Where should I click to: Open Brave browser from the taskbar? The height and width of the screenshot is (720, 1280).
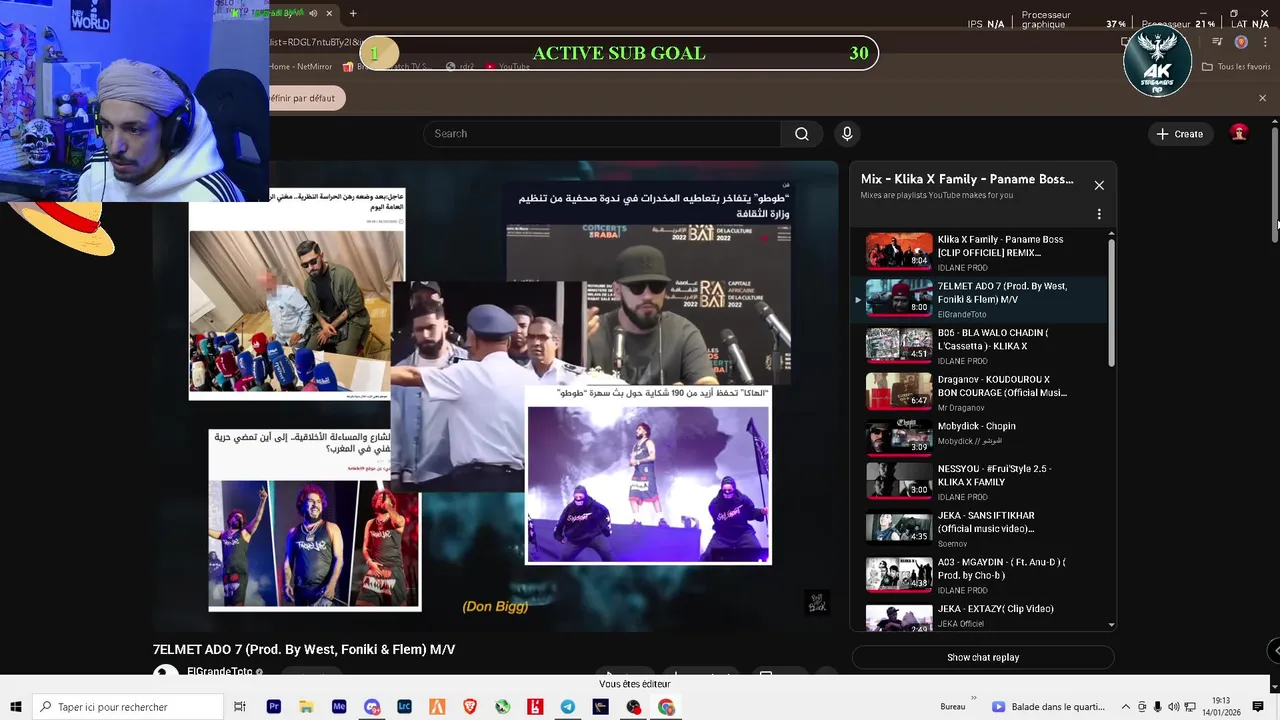click(x=470, y=707)
